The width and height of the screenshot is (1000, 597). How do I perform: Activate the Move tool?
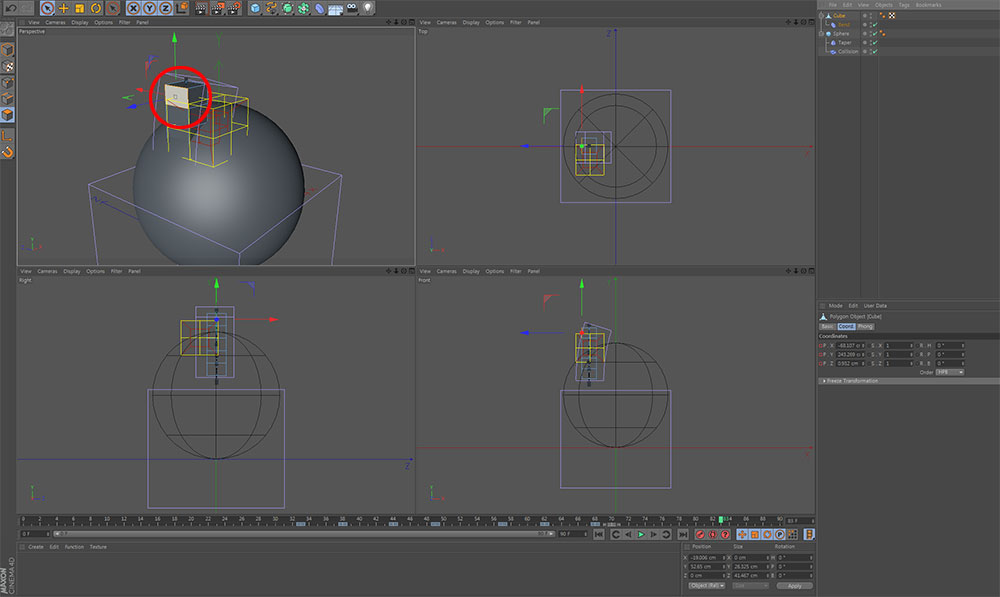click(x=63, y=8)
